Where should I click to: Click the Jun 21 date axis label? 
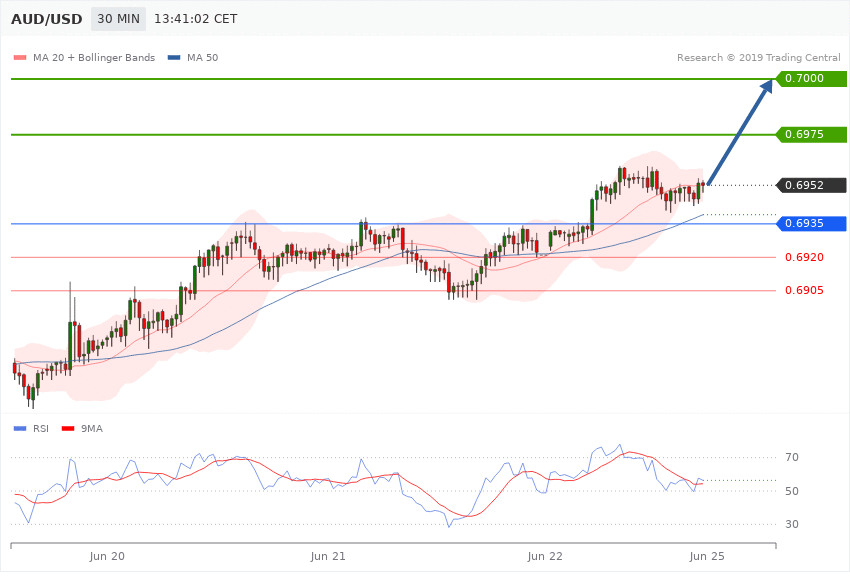tap(328, 556)
